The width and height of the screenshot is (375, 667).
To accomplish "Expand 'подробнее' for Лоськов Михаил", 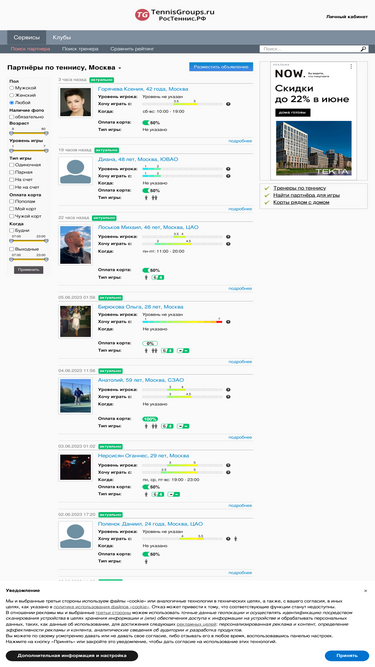I will point(240,288).
